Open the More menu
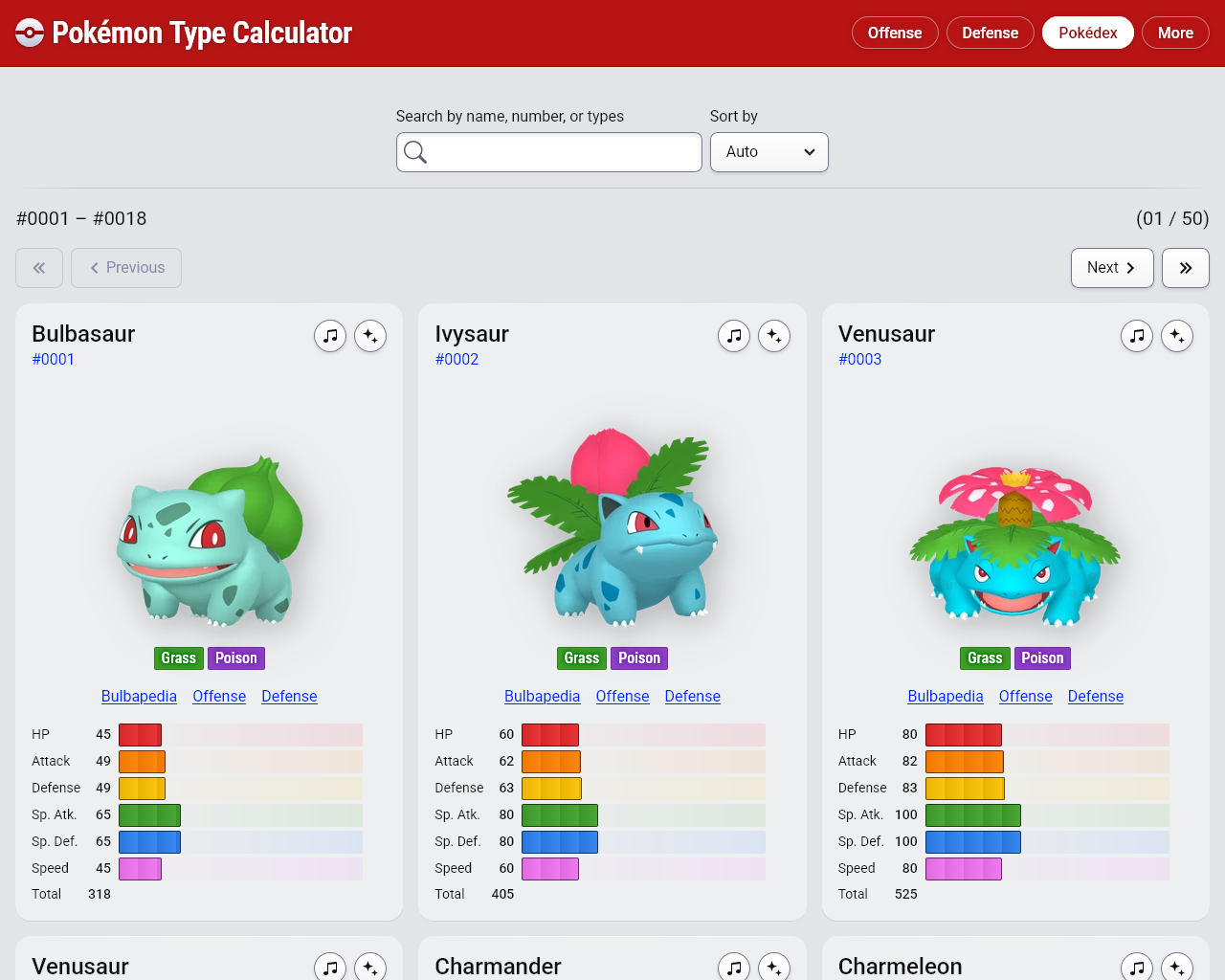Screen dimensions: 1225x980 (1174, 33)
